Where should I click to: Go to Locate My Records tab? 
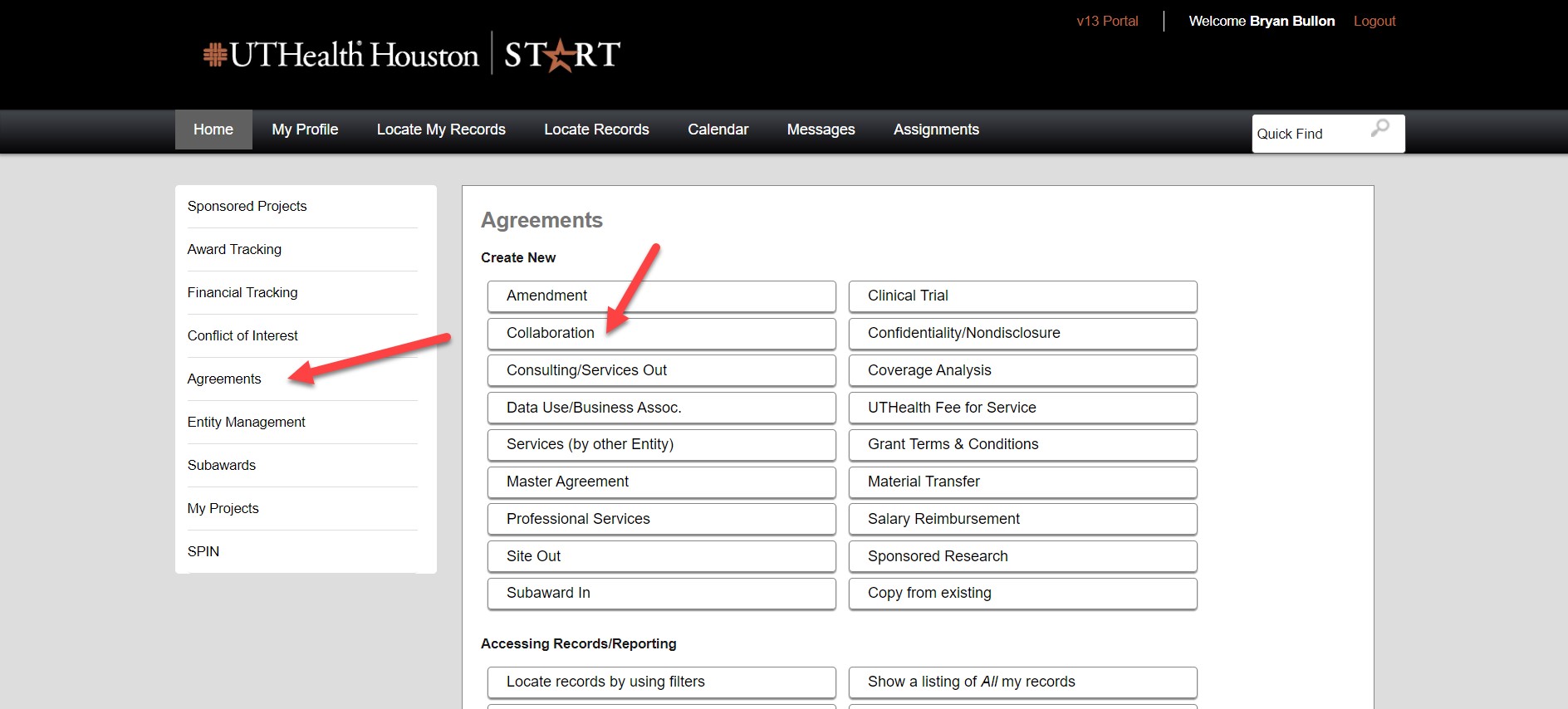click(x=441, y=130)
